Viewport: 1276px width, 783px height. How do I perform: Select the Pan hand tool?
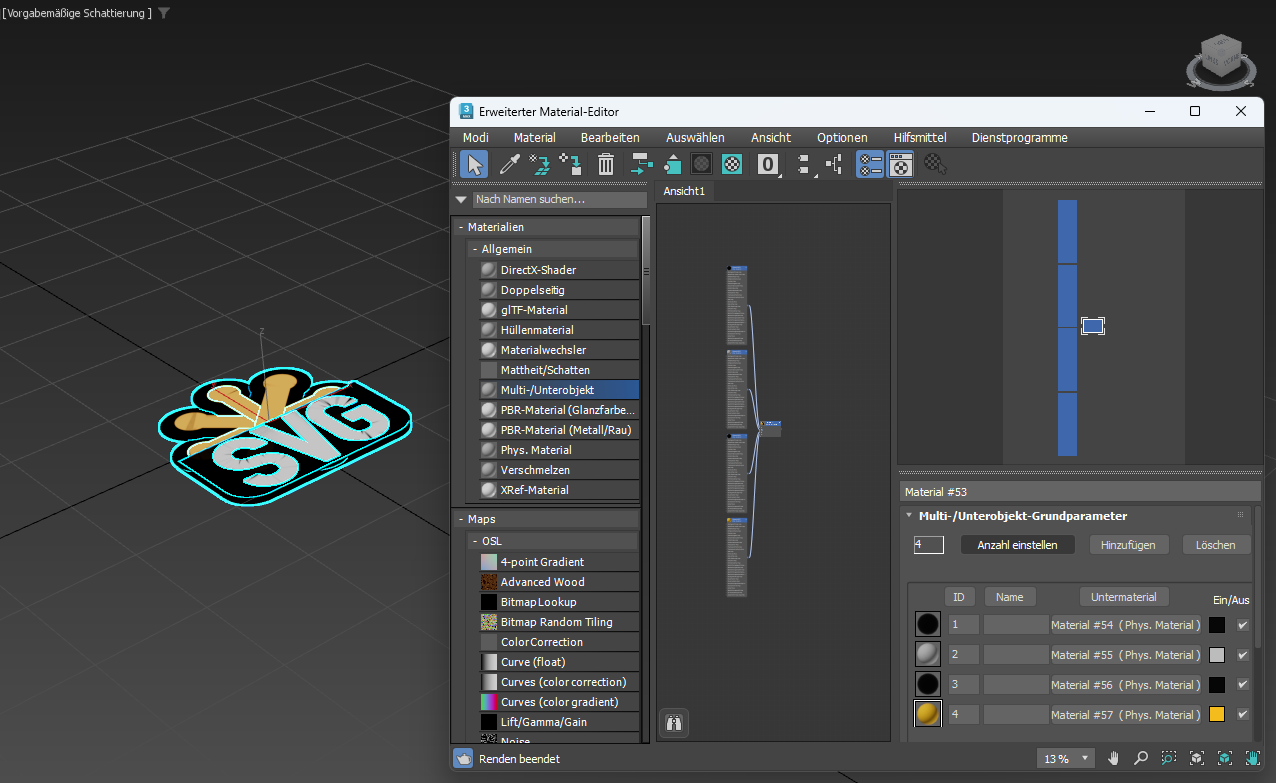[1113, 759]
